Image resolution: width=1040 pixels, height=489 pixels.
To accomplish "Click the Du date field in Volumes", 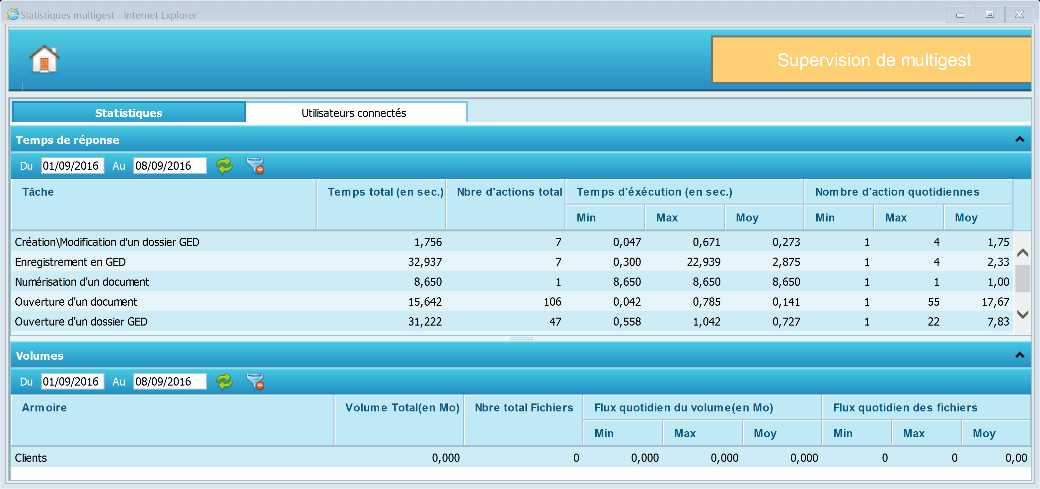I will (72, 382).
